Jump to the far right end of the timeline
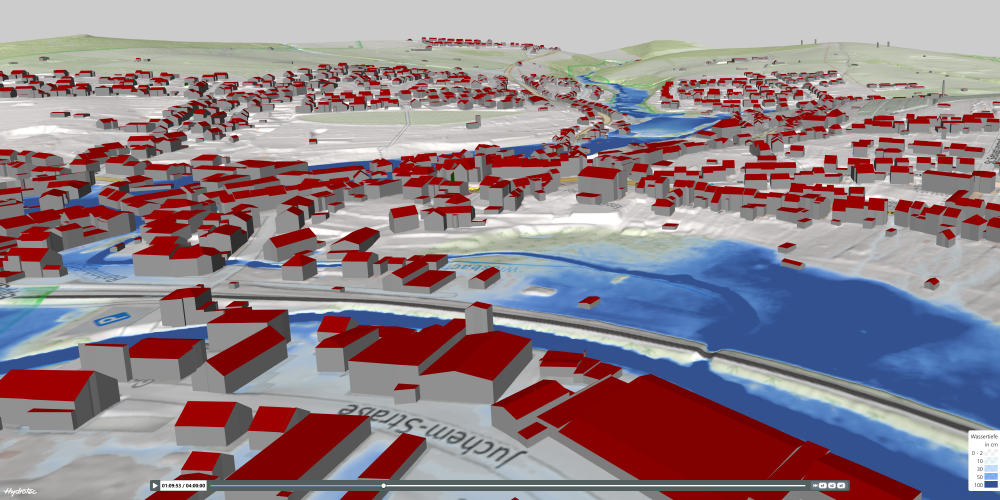The height and width of the screenshot is (500, 1000). (804, 486)
